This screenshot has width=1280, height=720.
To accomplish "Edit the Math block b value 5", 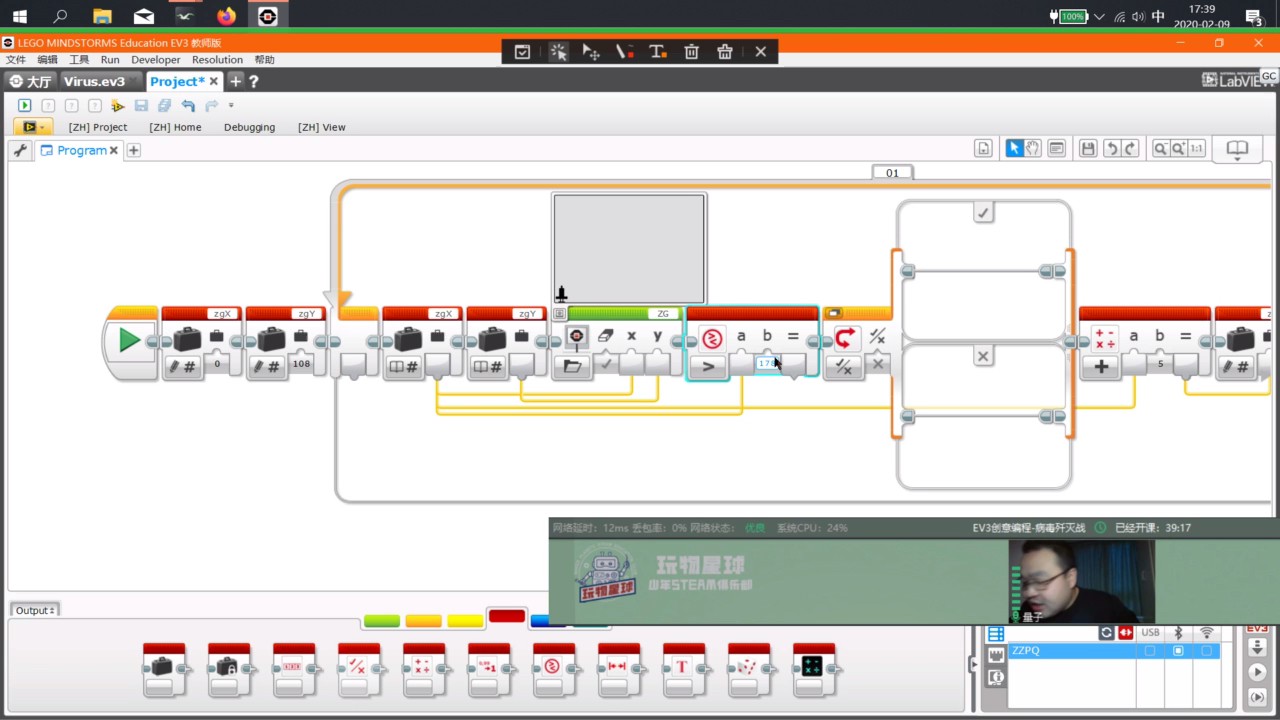I will tap(1160, 364).
